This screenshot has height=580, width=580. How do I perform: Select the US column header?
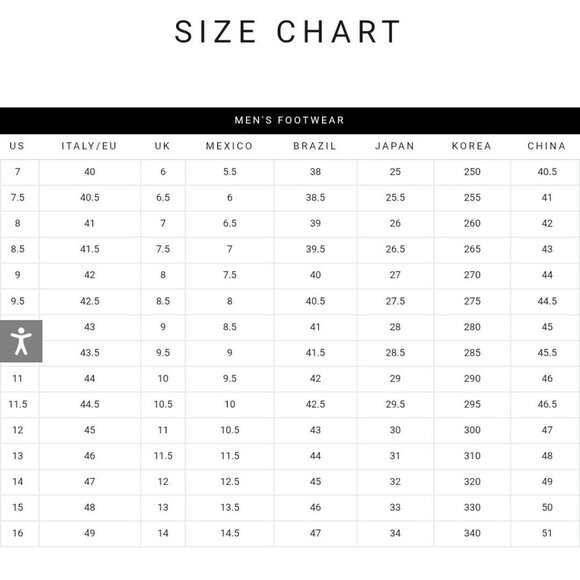(x=17, y=146)
